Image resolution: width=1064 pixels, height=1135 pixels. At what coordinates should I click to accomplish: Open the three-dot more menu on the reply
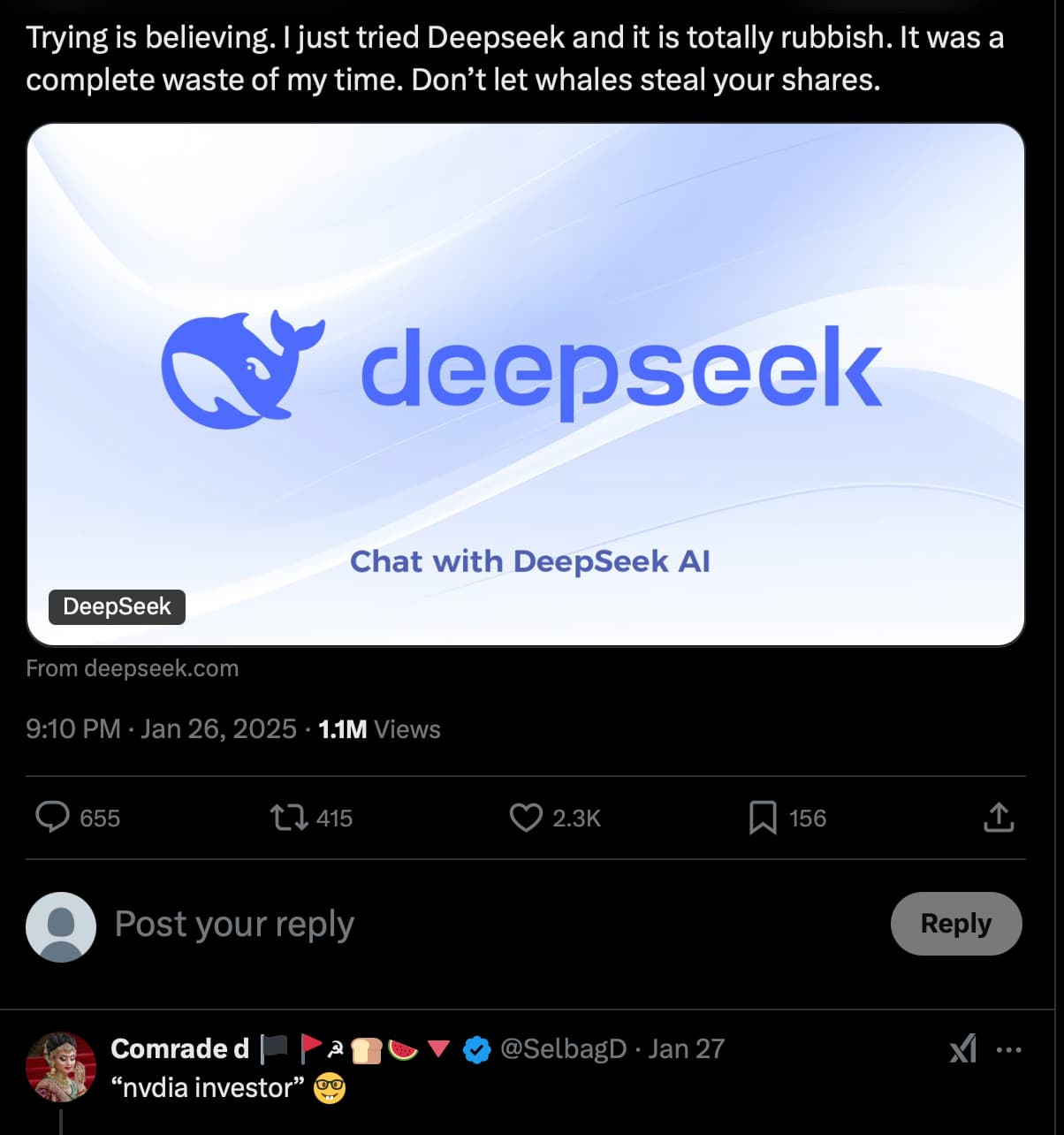coord(1008,1050)
